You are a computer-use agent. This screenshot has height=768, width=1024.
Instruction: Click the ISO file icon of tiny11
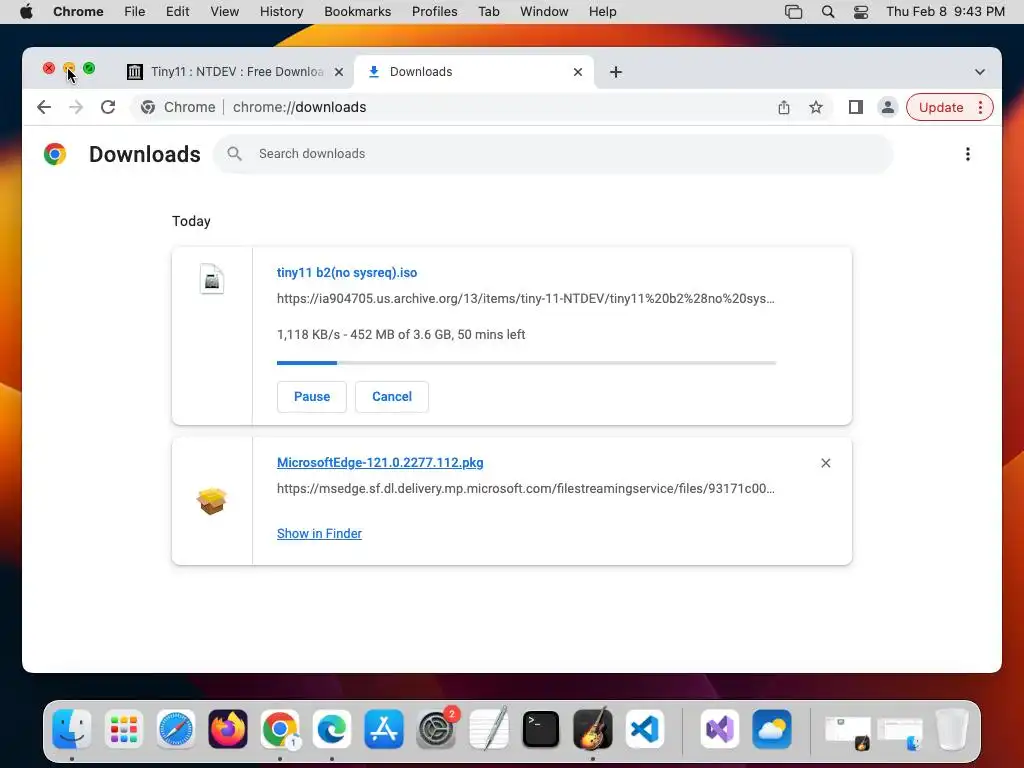click(212, 279)
